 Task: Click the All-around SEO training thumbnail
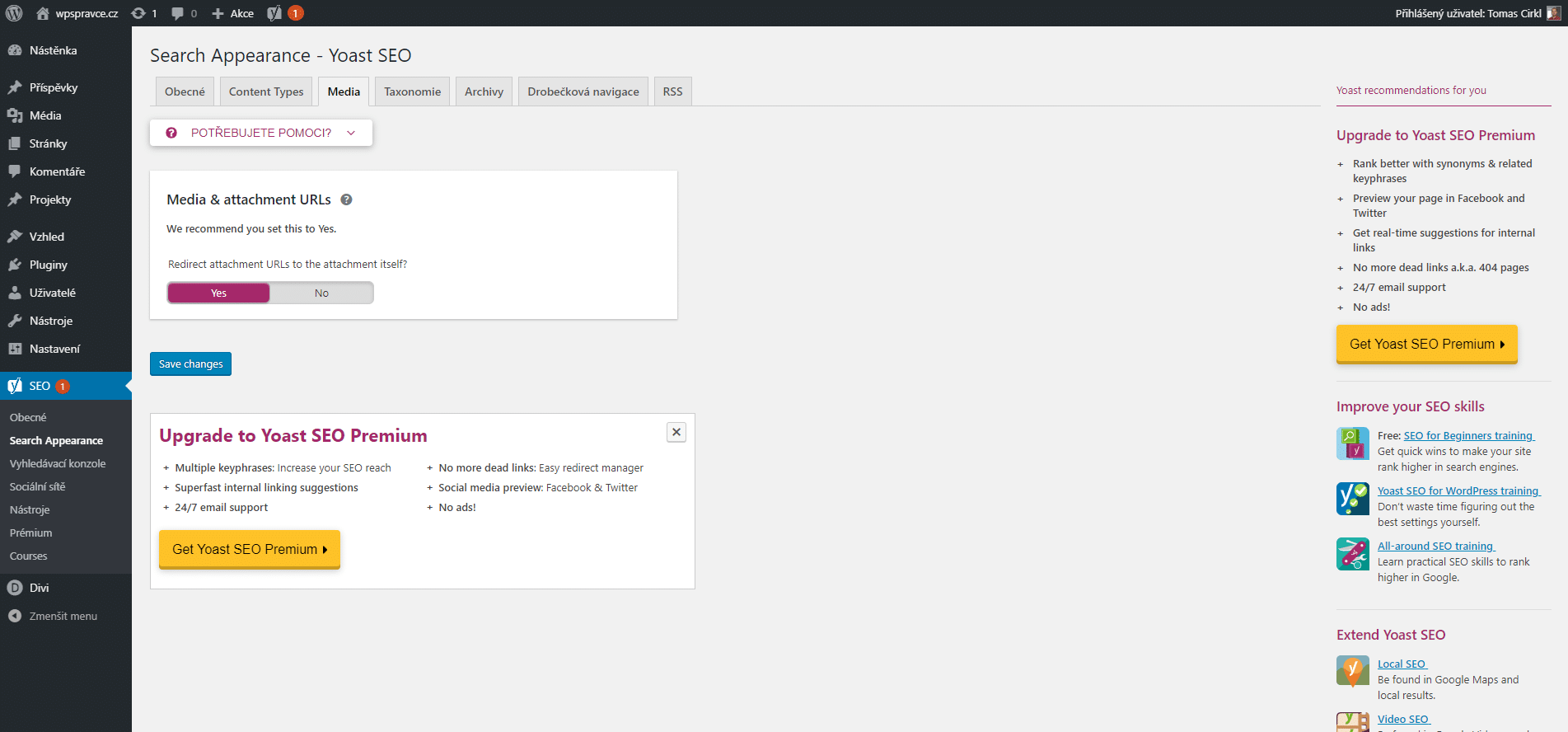pyautogui.click(x=1353, y=554)
